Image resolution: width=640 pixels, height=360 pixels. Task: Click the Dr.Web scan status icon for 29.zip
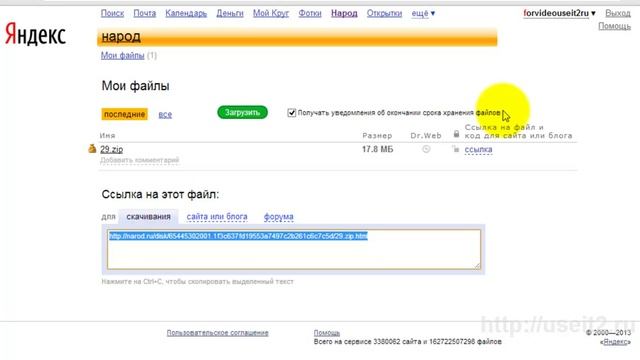tap(426, 149)
